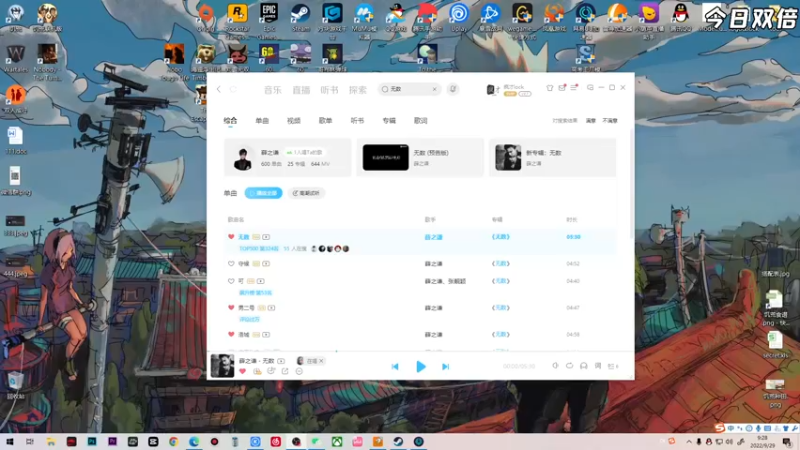The width and height of the screenshot is (800, 450).
Task: Unlike the song 渡城 via its red heart
Action: tap(231, 335)
